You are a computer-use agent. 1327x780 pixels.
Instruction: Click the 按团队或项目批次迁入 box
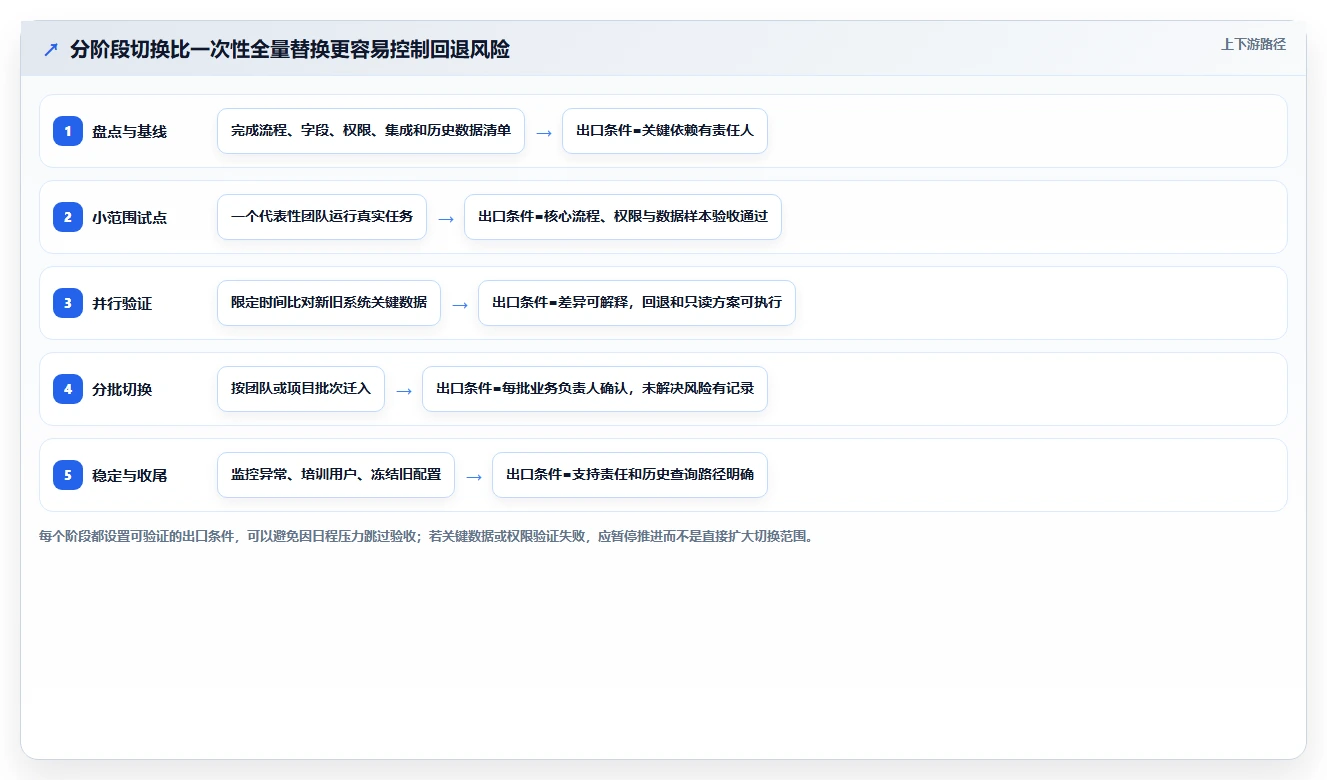301,389
